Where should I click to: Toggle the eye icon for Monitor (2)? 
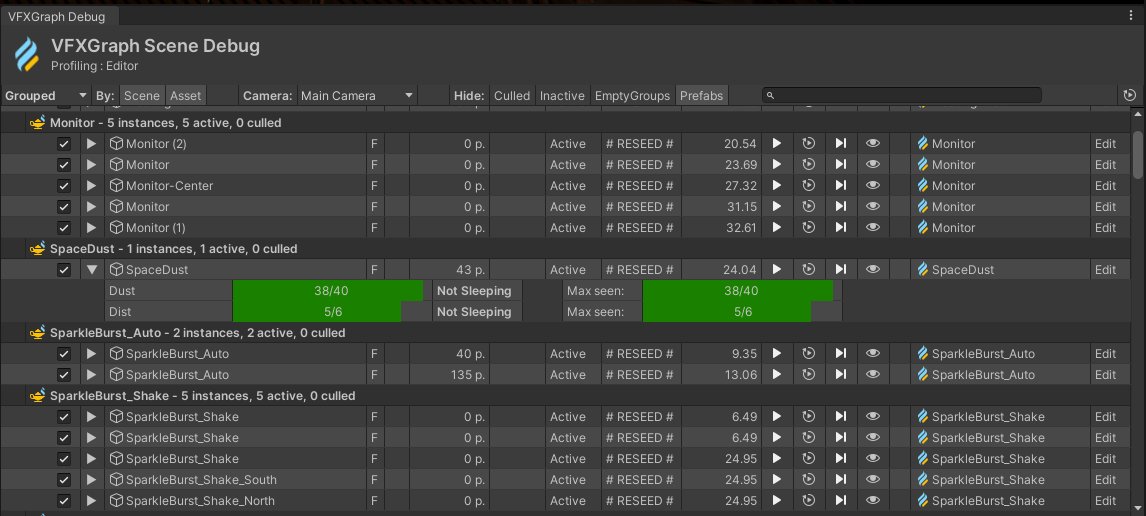873,144
